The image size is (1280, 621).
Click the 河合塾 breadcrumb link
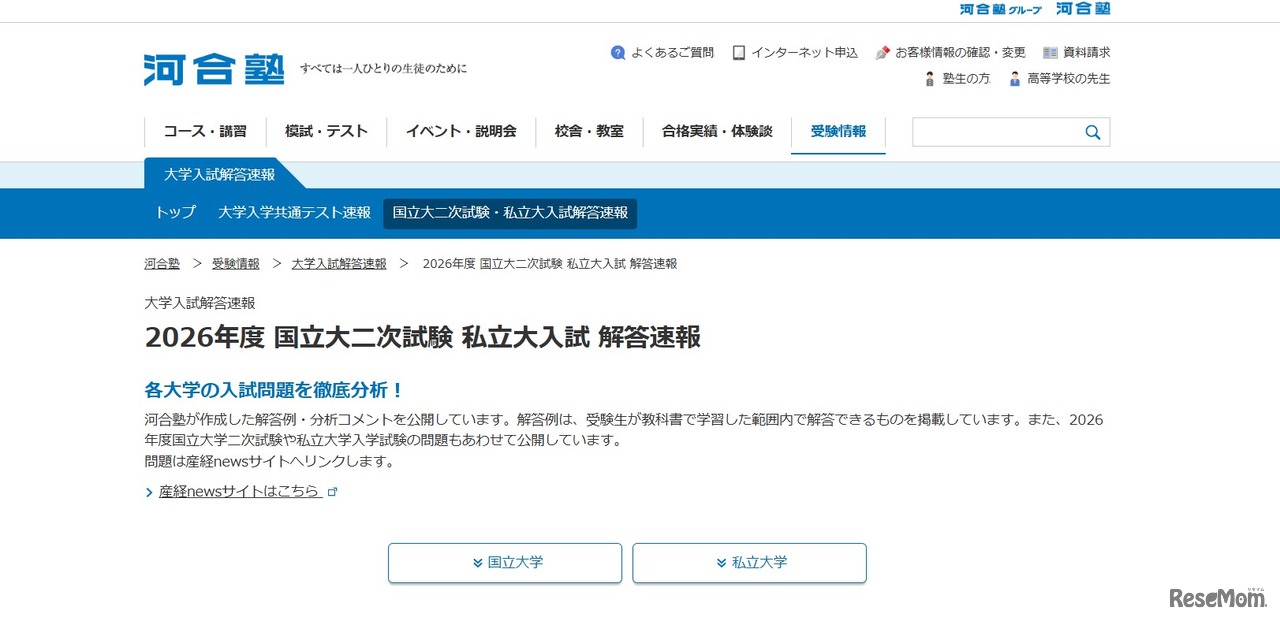[x=161, y=263]
